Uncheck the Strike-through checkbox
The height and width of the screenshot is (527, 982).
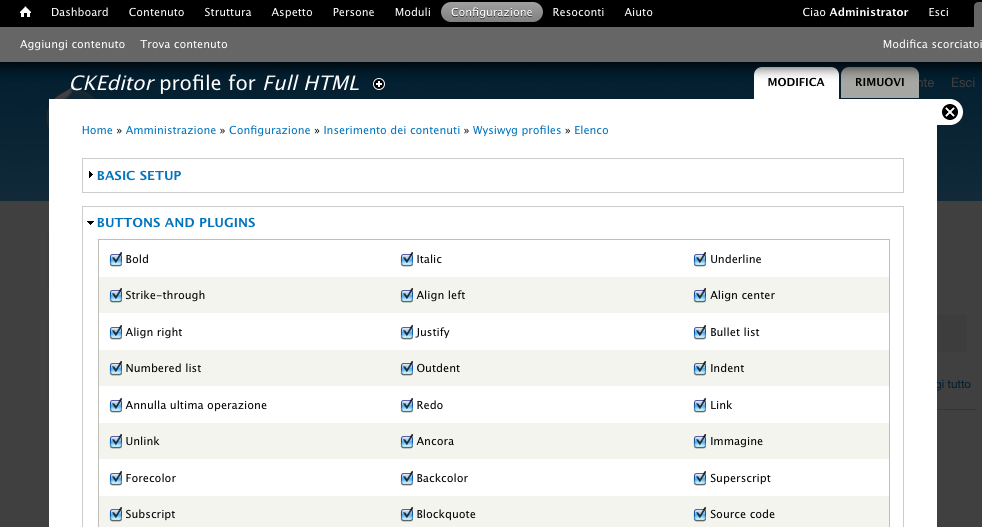(x=116, y=295)
